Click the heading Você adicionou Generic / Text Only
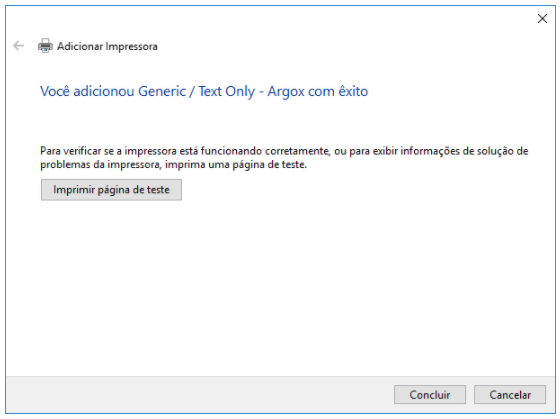560x419 pixels. point(148,91)
